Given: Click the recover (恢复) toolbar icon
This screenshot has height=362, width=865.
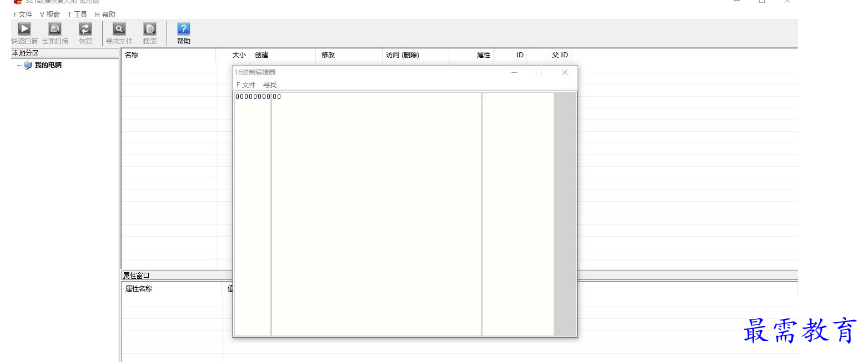Looking at the screenshot, I should tap(85, 33).
